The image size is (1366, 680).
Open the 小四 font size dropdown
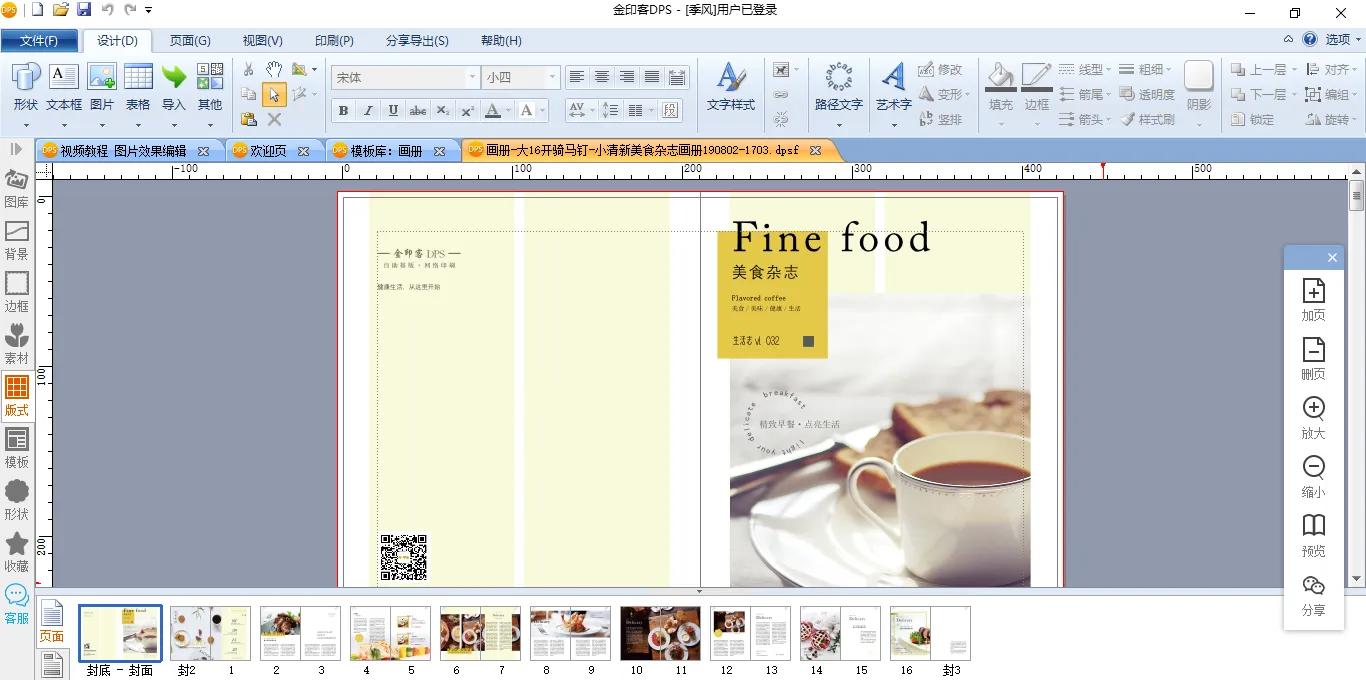pos(551,78)
